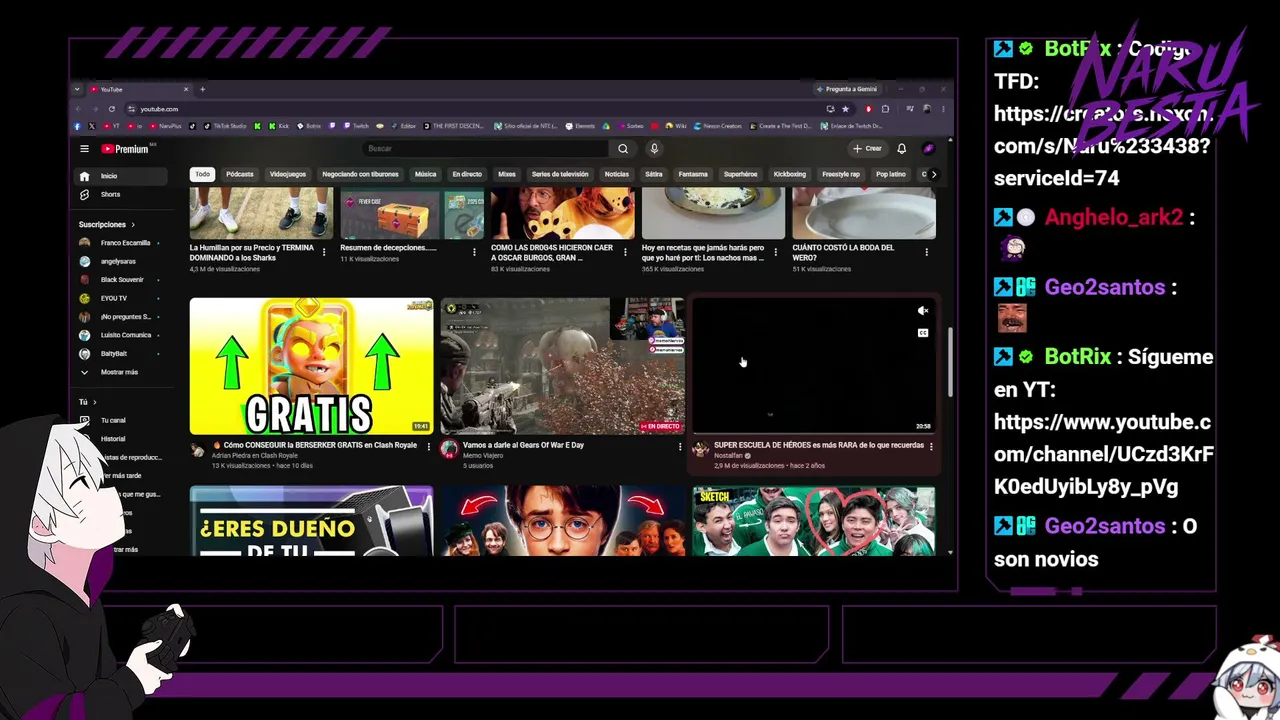
Task: Select the Música filter chip
Action: 426,174
